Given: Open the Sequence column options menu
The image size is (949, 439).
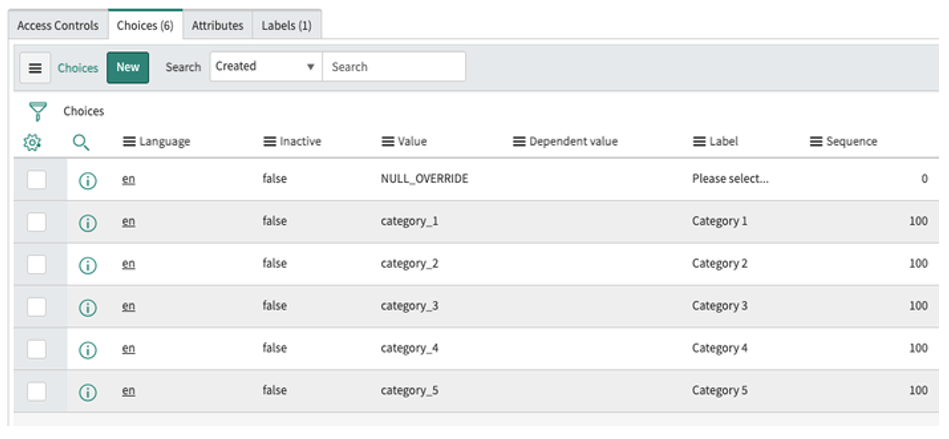Looking at the screenshot, I should pyautogui.click(x=816, y=142).
